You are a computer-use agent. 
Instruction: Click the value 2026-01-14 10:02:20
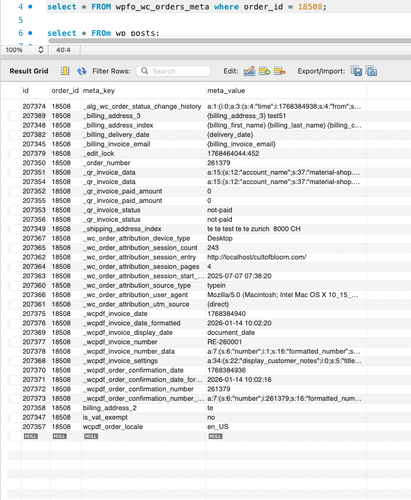(286, 323)
